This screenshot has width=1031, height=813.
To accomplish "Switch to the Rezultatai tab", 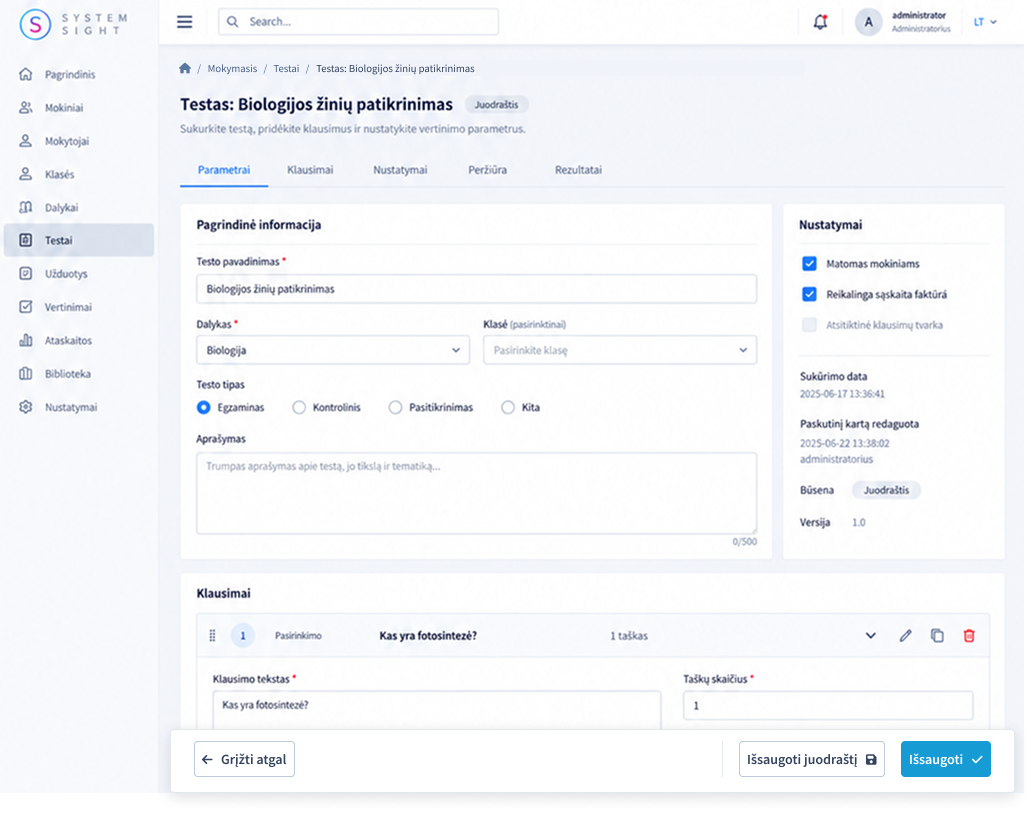I will (x=579, y=170).
